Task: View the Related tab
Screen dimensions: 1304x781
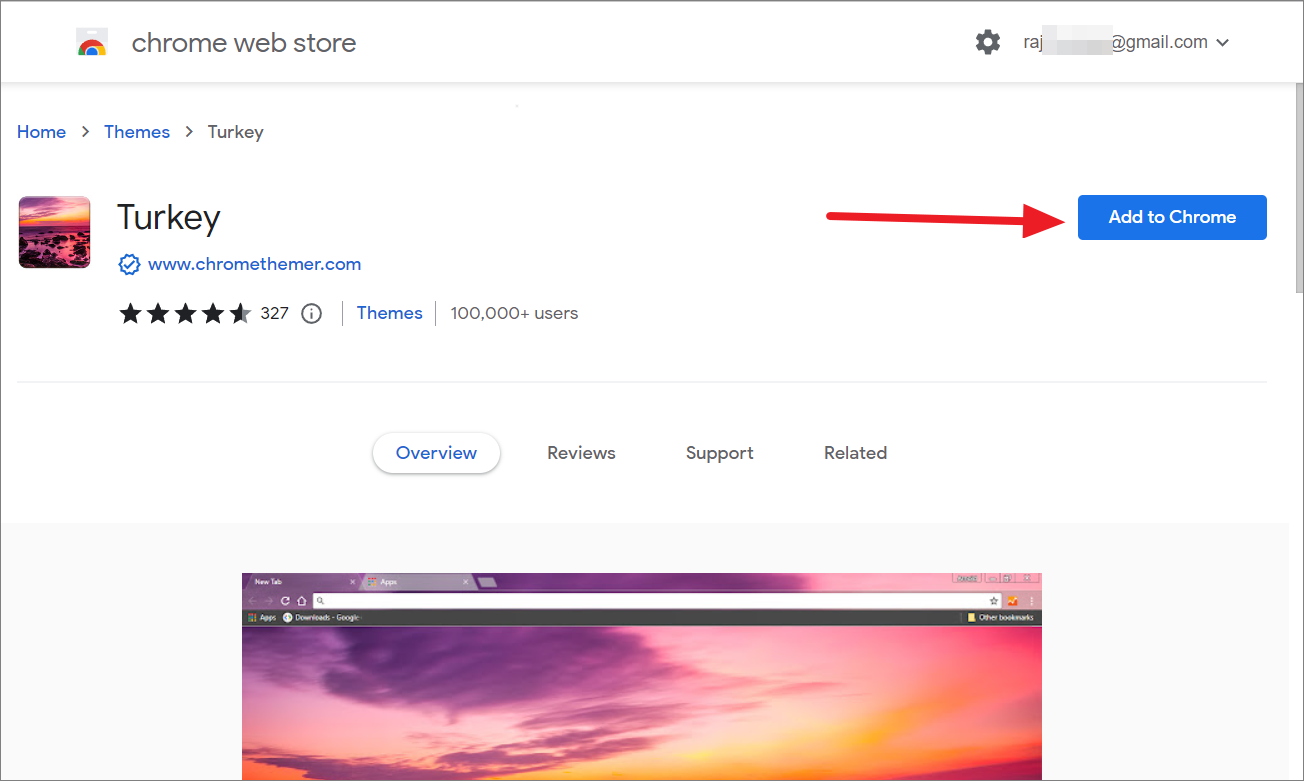Action: pos(855,453)
